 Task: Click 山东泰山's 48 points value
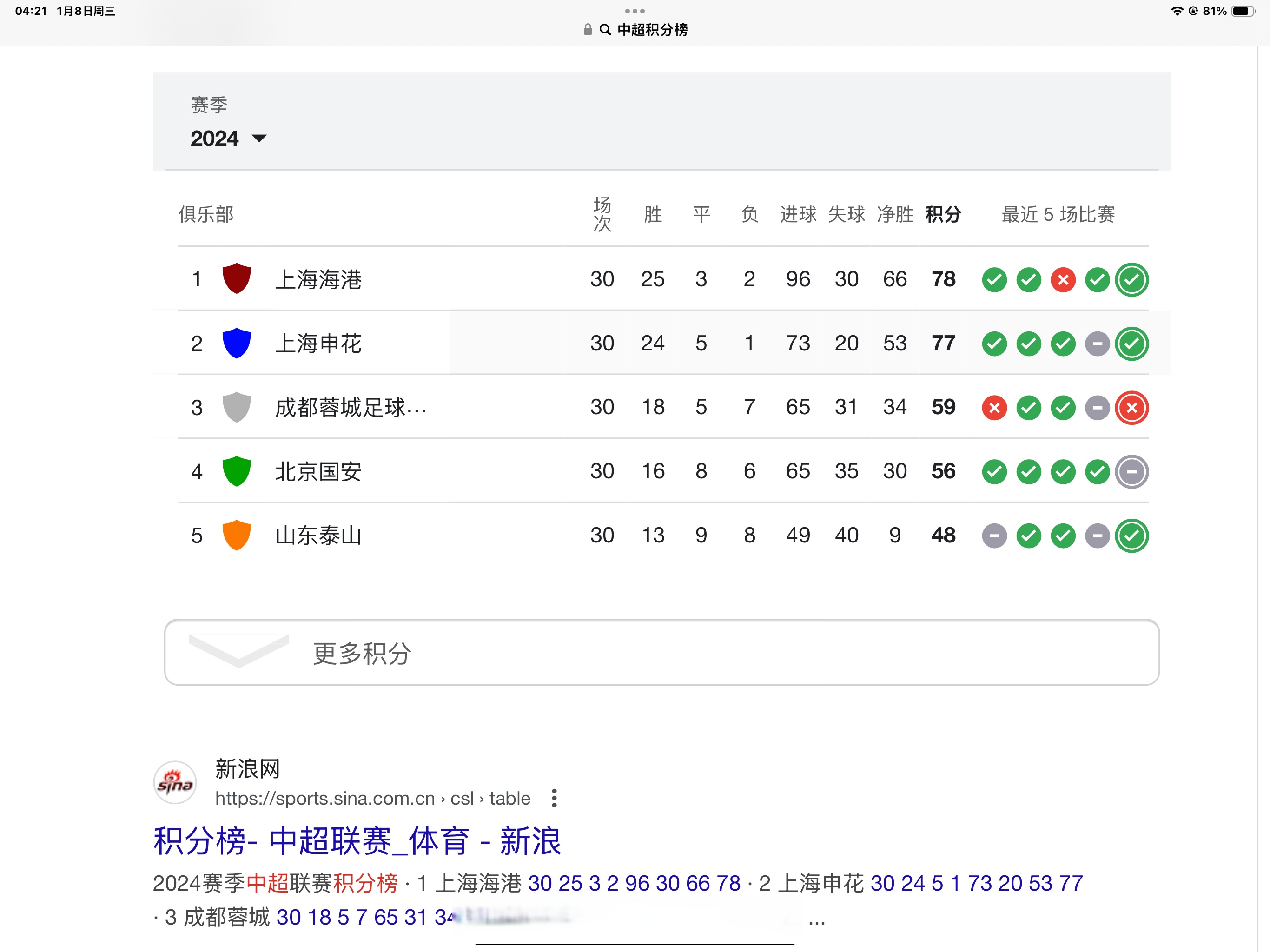point(943,535)
